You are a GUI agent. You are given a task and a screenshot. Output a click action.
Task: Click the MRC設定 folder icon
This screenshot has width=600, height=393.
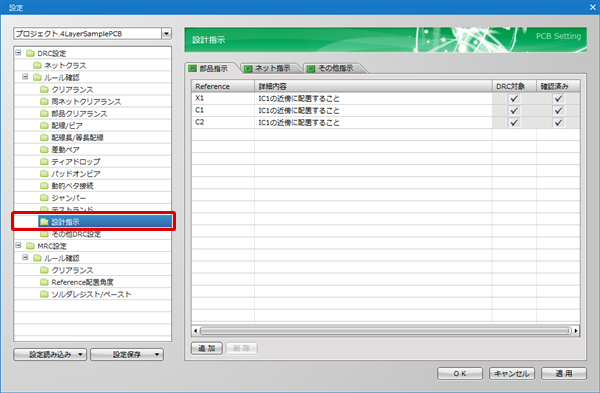pyautogui.click(x=30, y=246)
